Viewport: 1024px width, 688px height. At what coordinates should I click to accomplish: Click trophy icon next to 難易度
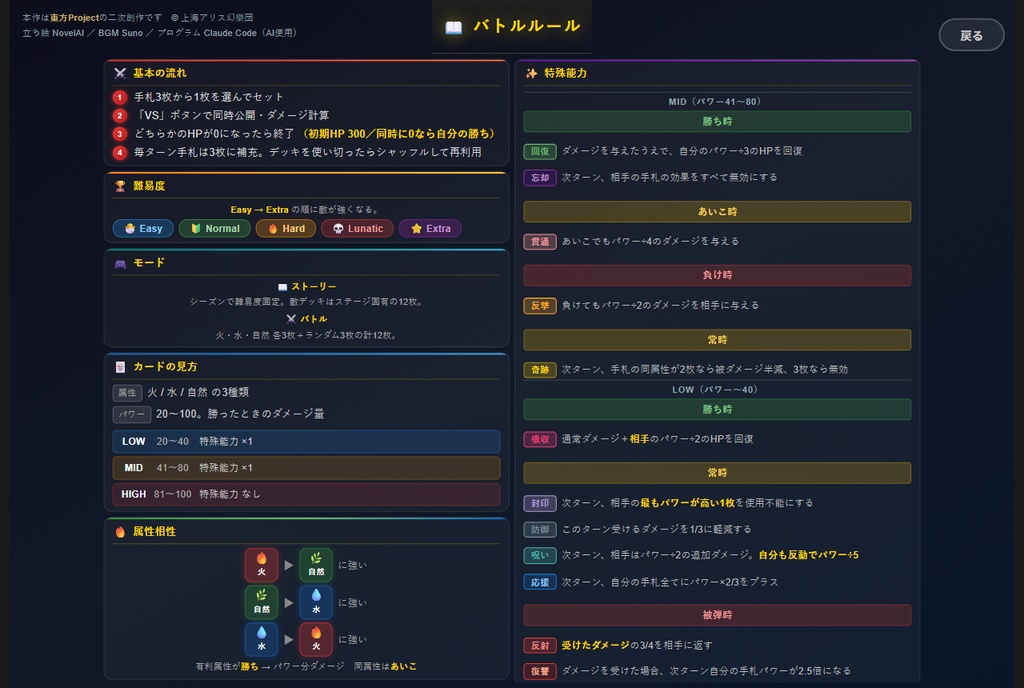[120, 186]
